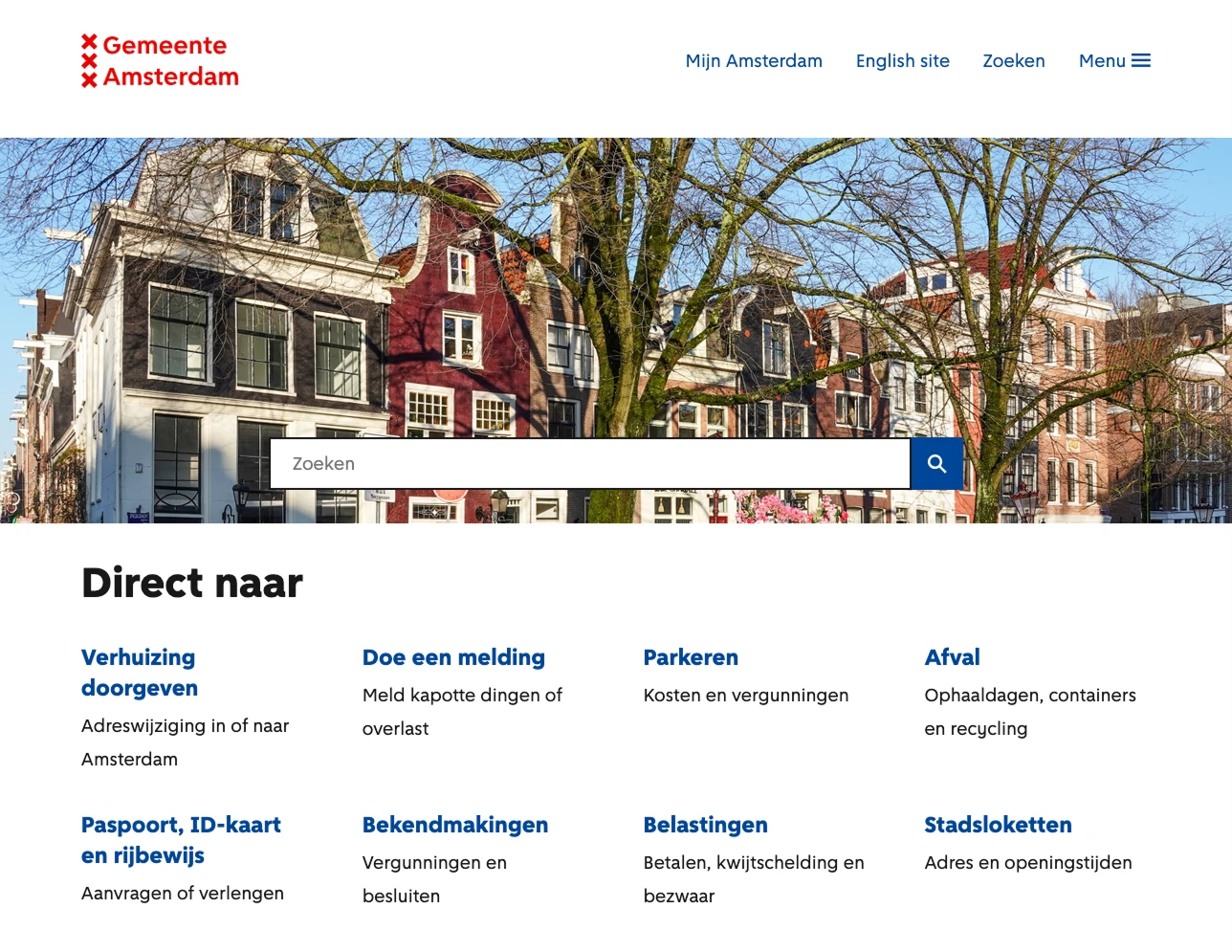The width and height of the screenshot is (1232, 952).
Task: Click text 'Betalen, kwijtschelding en bezwaar'
Action: 754,879
